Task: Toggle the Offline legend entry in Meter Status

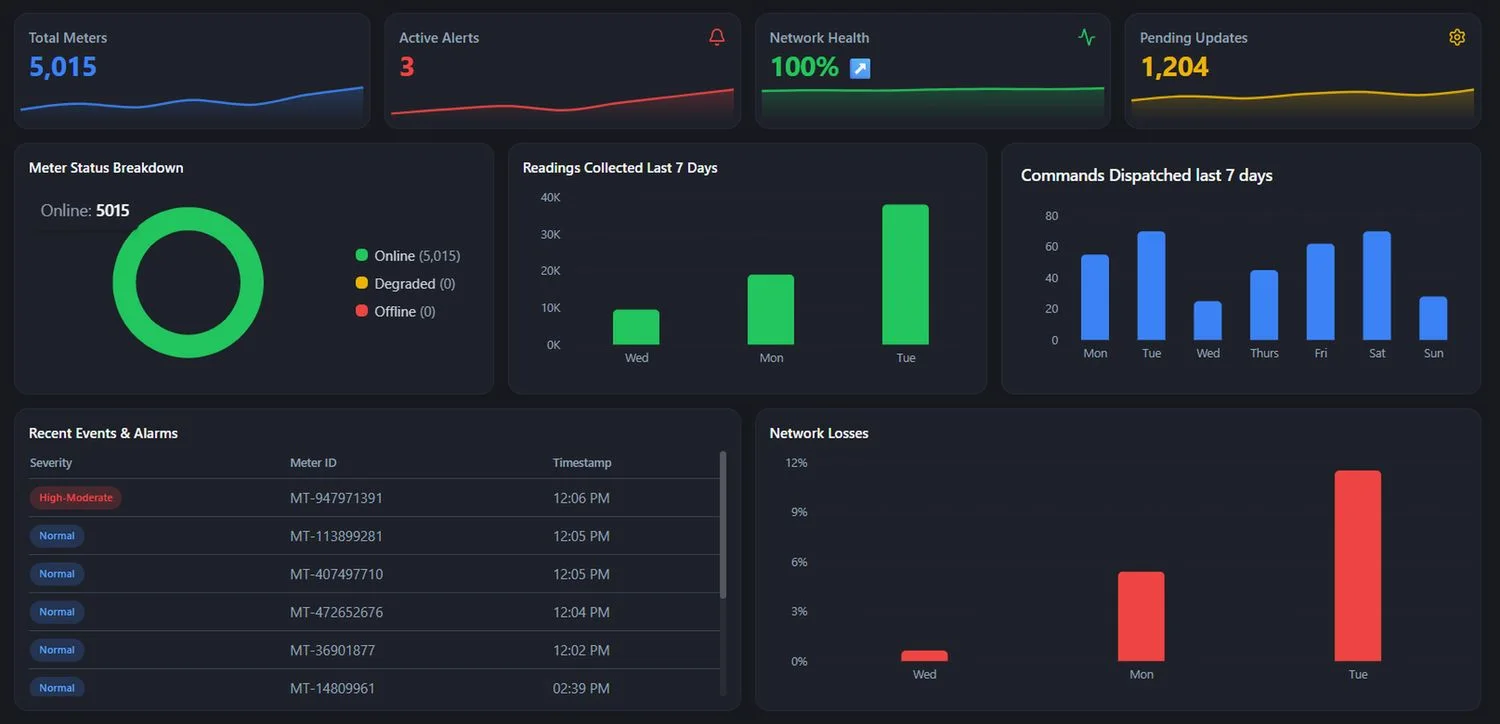Action: [x=396, y=312]
